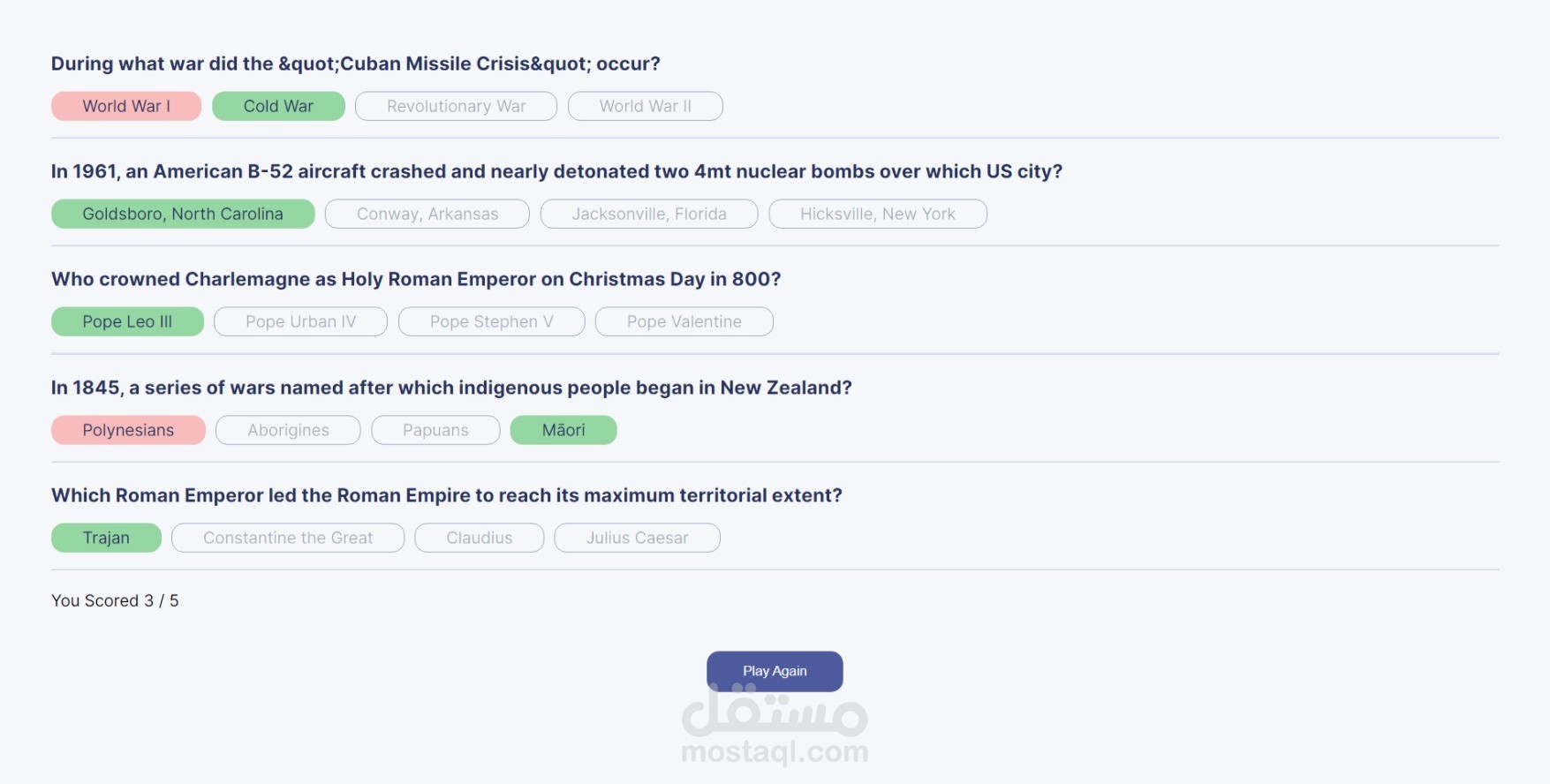Pick the Revolutionary War answer

(456, 106)
